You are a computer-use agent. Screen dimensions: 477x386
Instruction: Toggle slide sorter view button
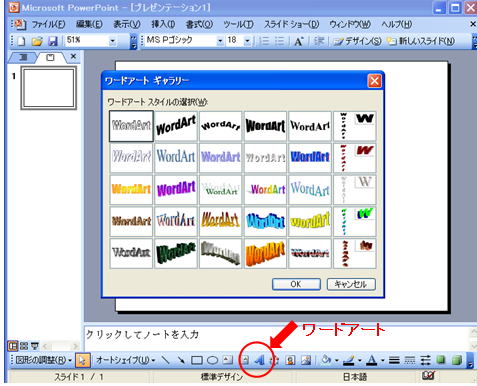tap(24, 346)
